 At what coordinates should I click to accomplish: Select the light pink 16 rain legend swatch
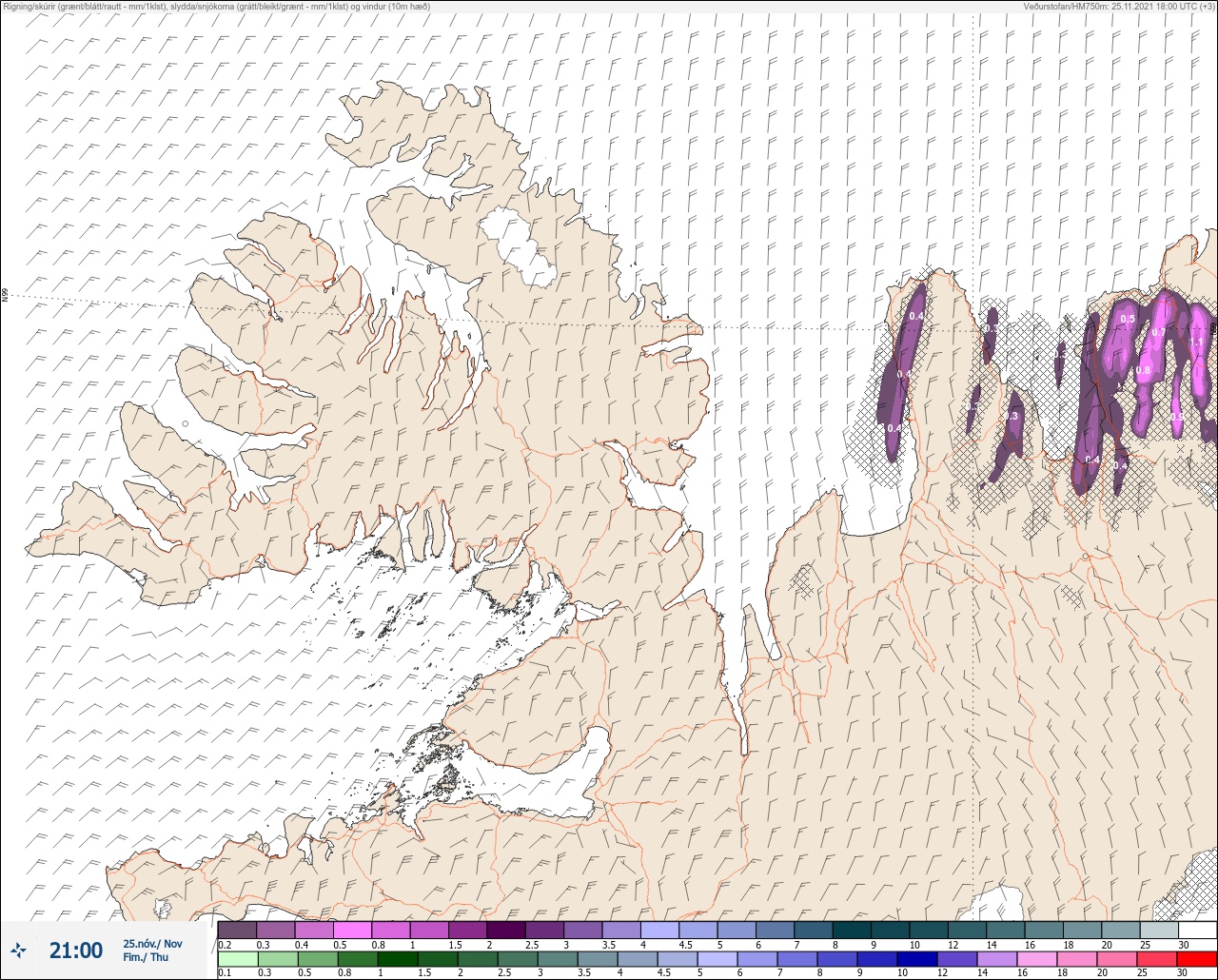(x=1036, y=959)
